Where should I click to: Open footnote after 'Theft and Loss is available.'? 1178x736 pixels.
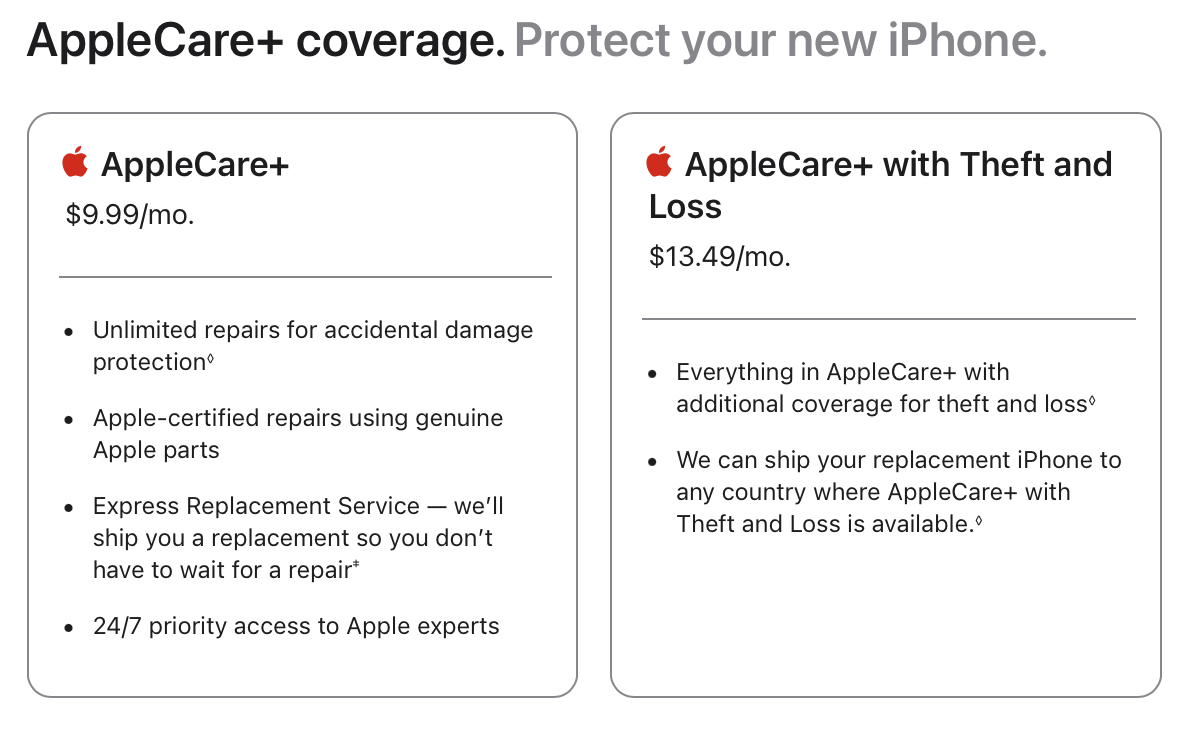click(978, 520)
